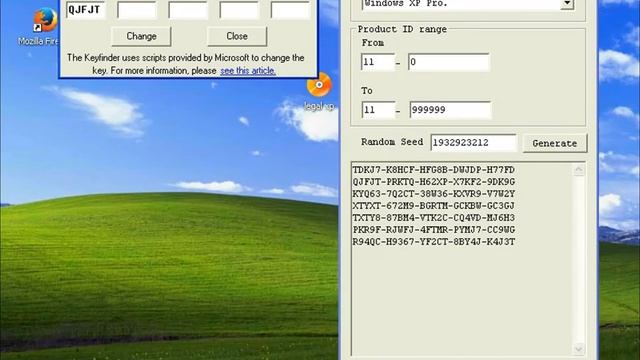Click the Change button in Keyfinder
Screen dimensions: 640x360
(x=141, y=36)
